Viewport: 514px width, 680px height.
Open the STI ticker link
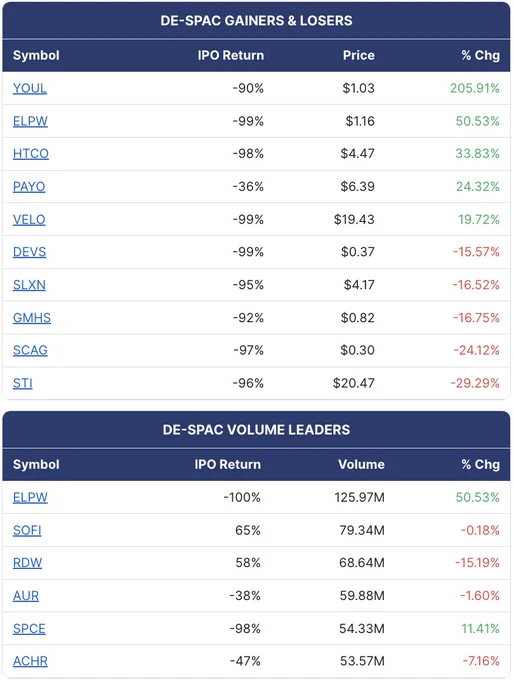tap(23, 384)
